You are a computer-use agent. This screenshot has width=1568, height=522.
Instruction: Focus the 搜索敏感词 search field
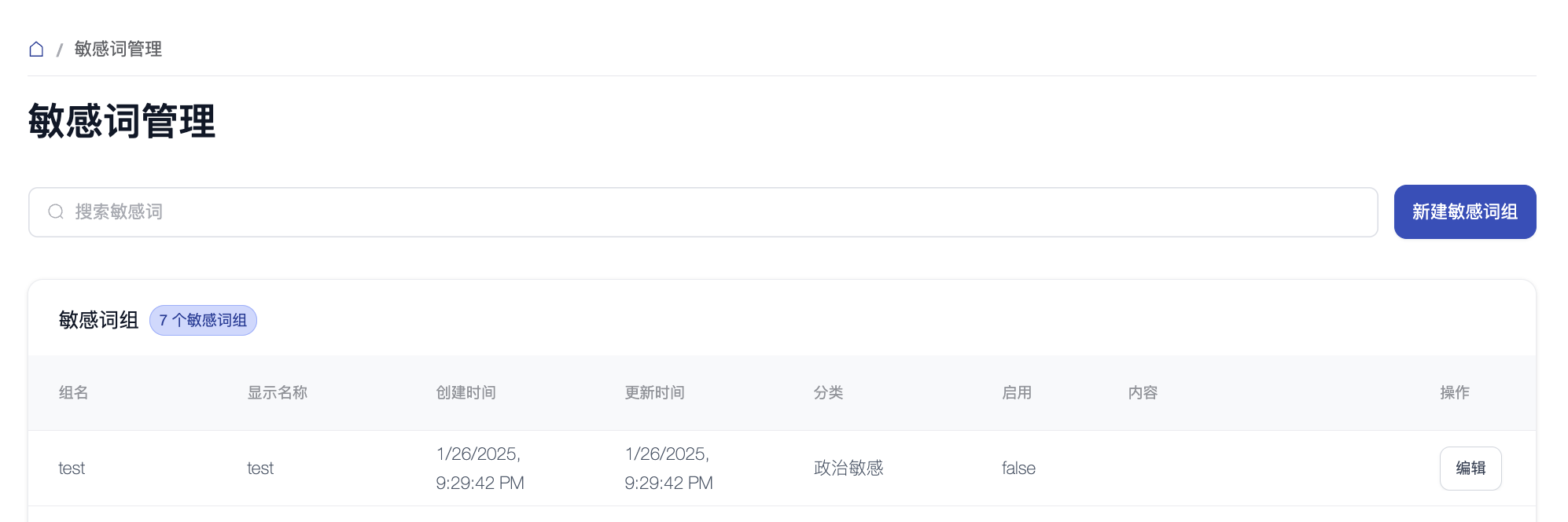click(708, 211)
